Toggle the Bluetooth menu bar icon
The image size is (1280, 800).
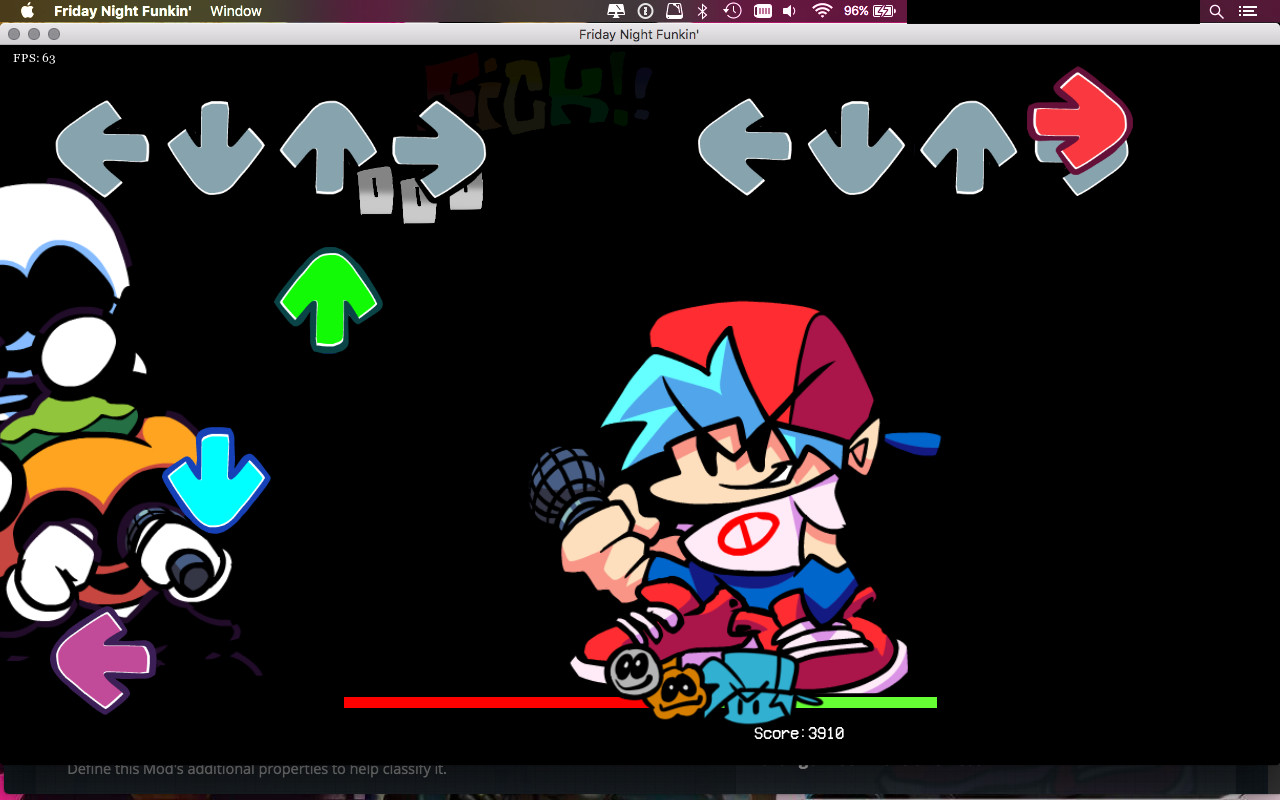(x=702, y=11)
